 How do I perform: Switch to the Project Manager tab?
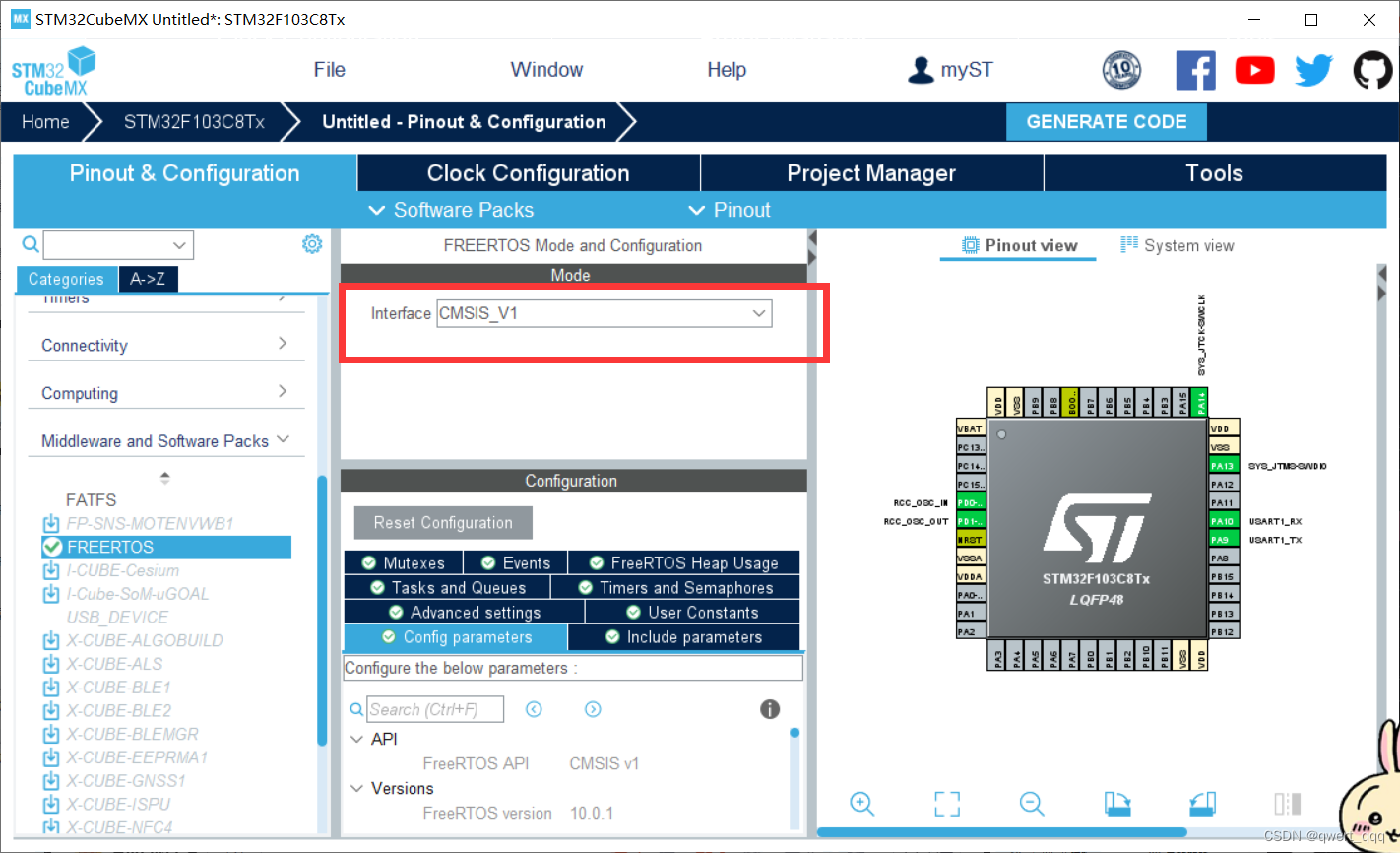[871, 173]
